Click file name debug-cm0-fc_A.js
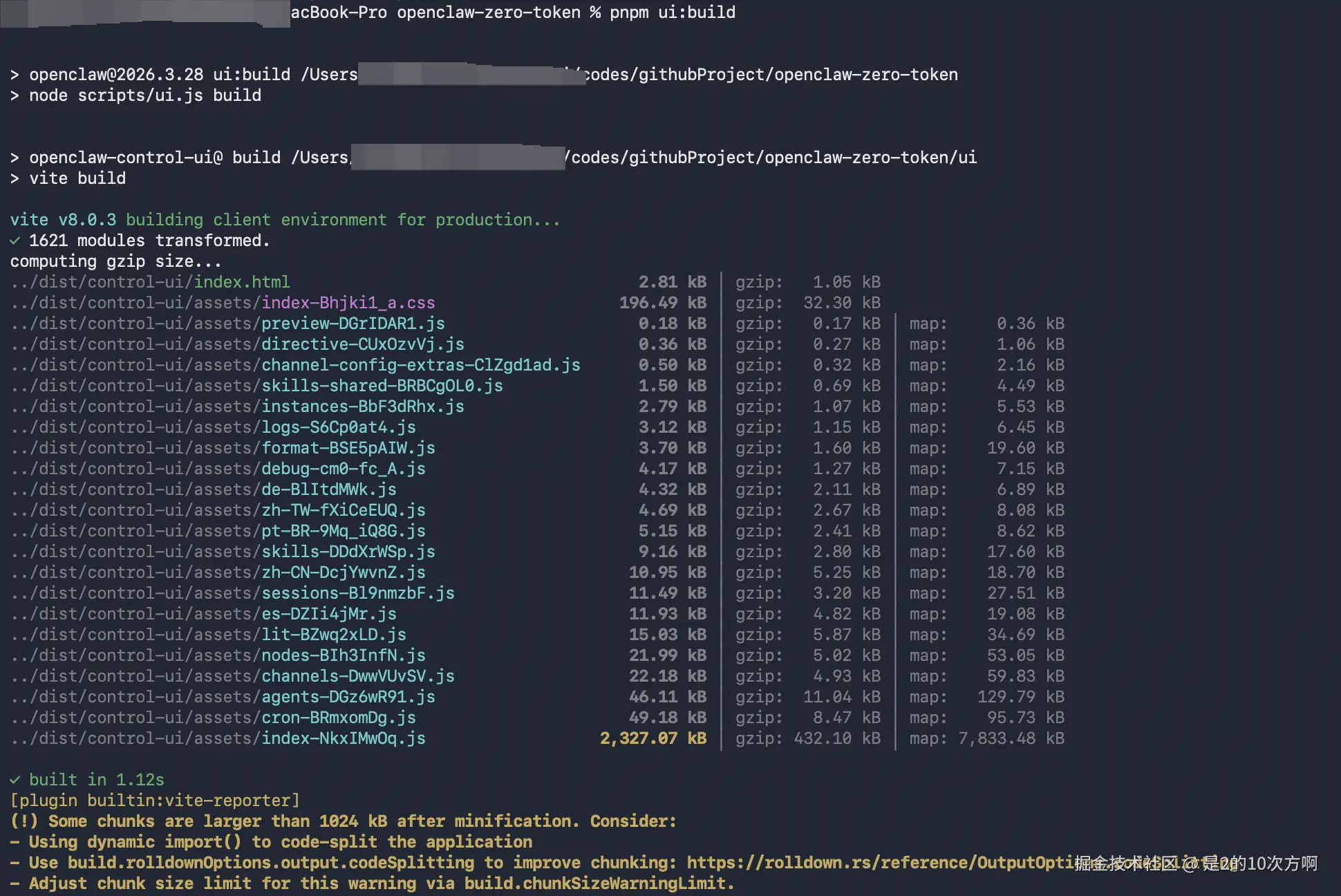This screenshot has width=1341, height=896. [x=344, y=469]
